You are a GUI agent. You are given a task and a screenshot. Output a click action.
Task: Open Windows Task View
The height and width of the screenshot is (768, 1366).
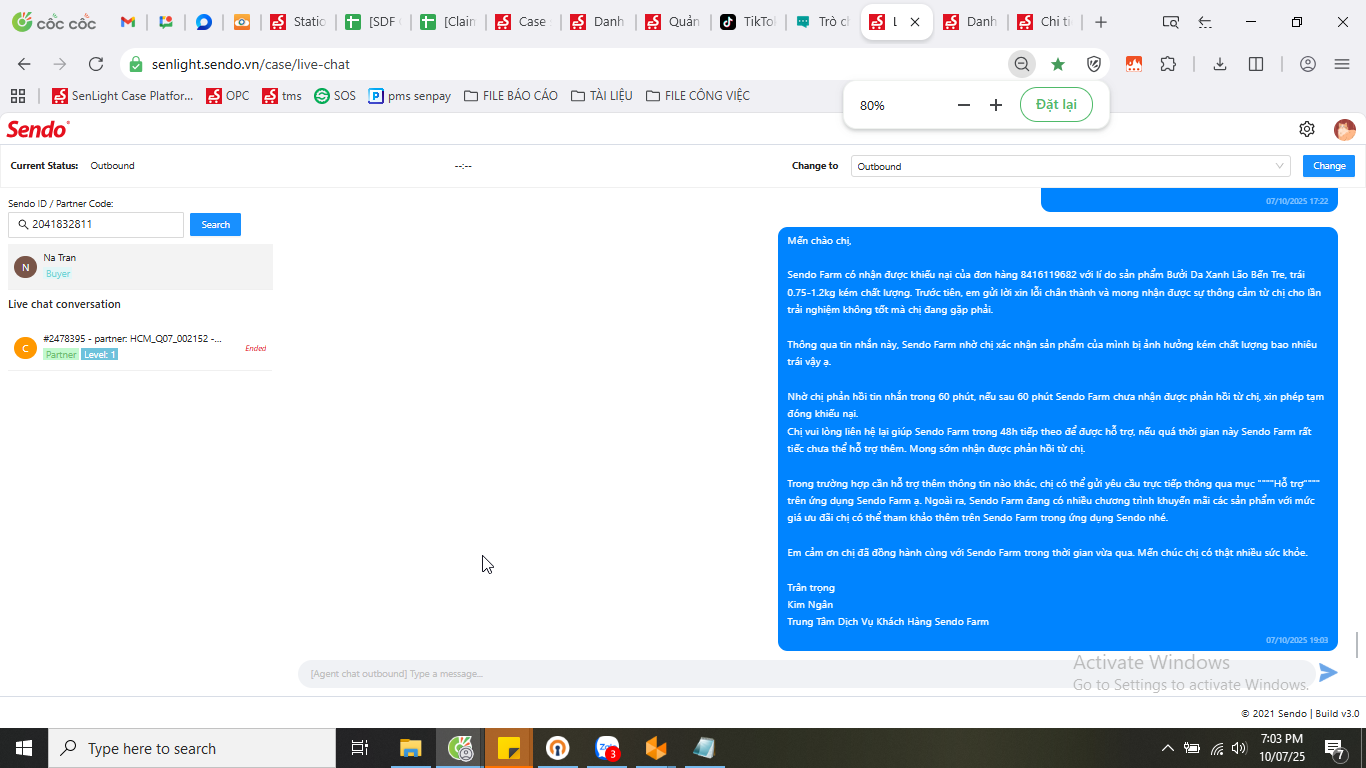pos(360,748)
